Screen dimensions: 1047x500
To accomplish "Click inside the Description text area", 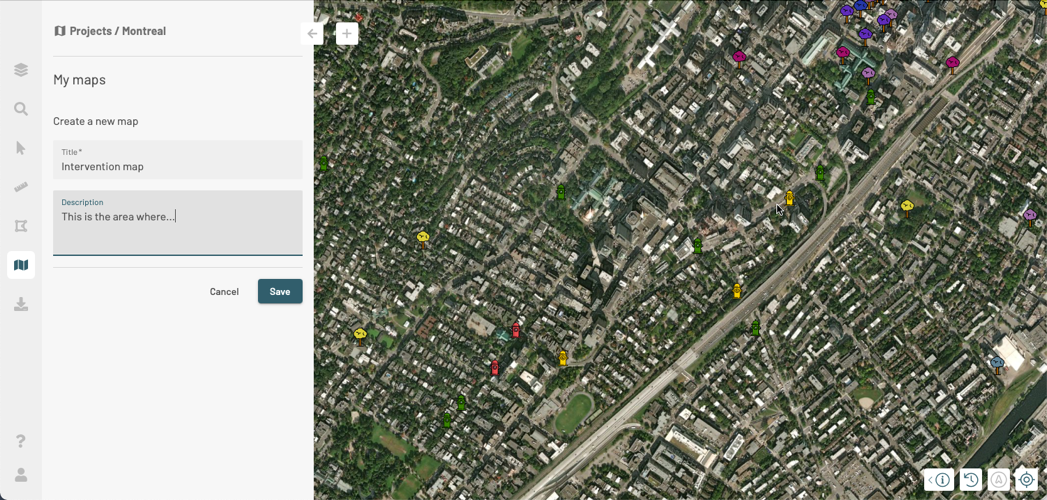I will coord(178,223).
